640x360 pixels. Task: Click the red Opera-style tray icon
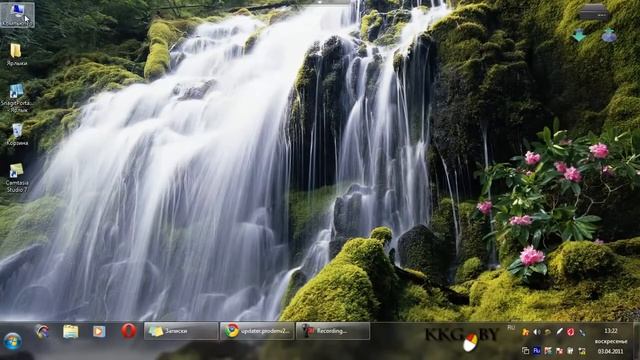(x=570, y=332)
